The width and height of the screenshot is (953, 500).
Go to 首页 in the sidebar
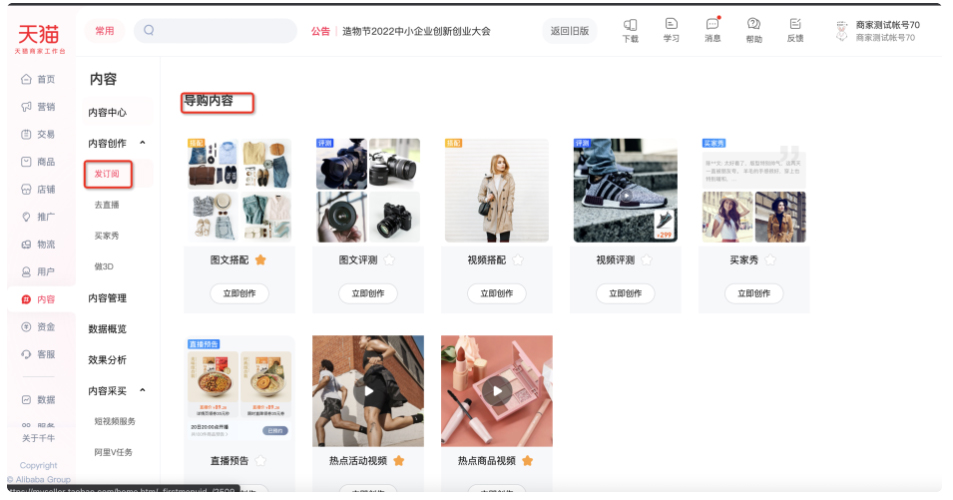click(38, 79)
